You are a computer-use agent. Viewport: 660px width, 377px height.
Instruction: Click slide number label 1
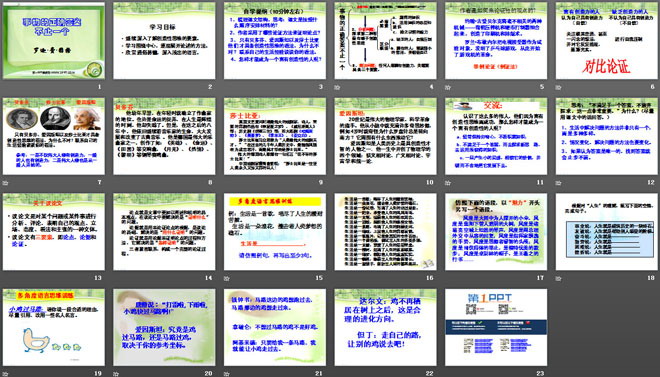tap(100, 87)
